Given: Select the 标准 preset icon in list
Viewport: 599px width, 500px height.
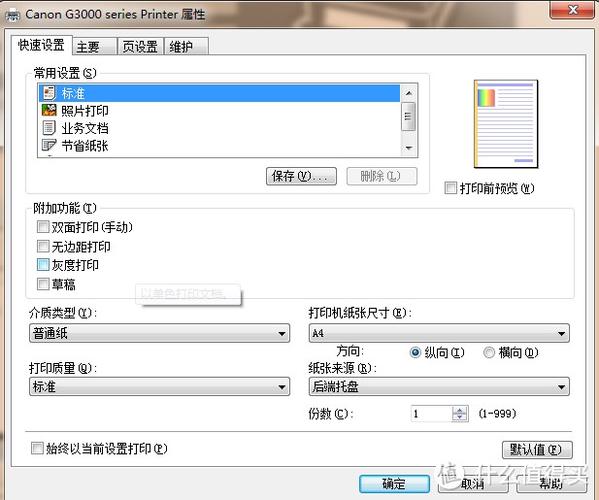Looking at the screenshot, I should [49, 93].
